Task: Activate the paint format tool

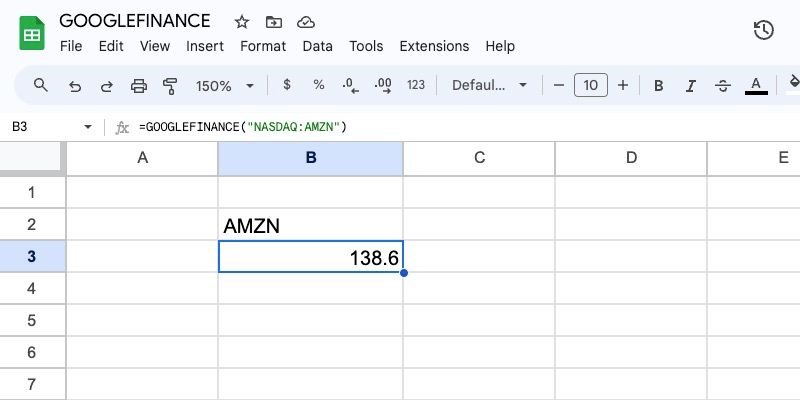Action: (170, 86)
